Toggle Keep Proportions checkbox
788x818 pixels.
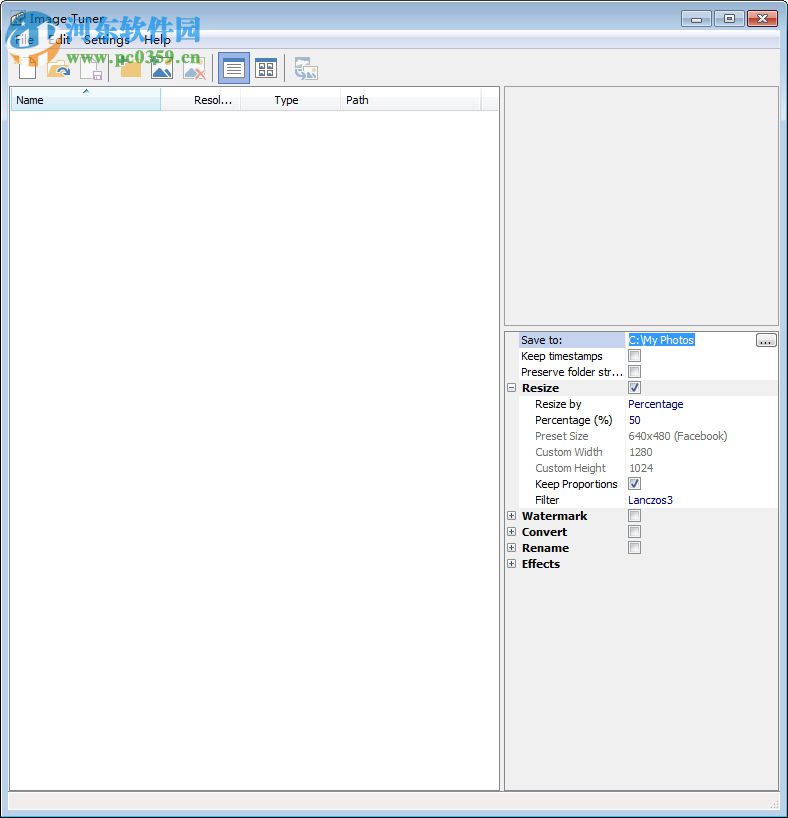coord(635,484)
